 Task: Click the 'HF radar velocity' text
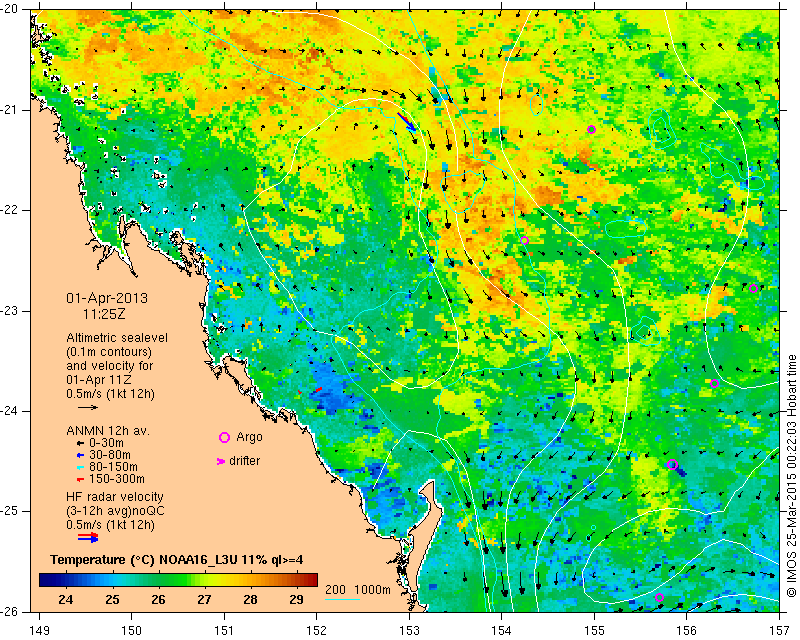(x=115, y=497)
